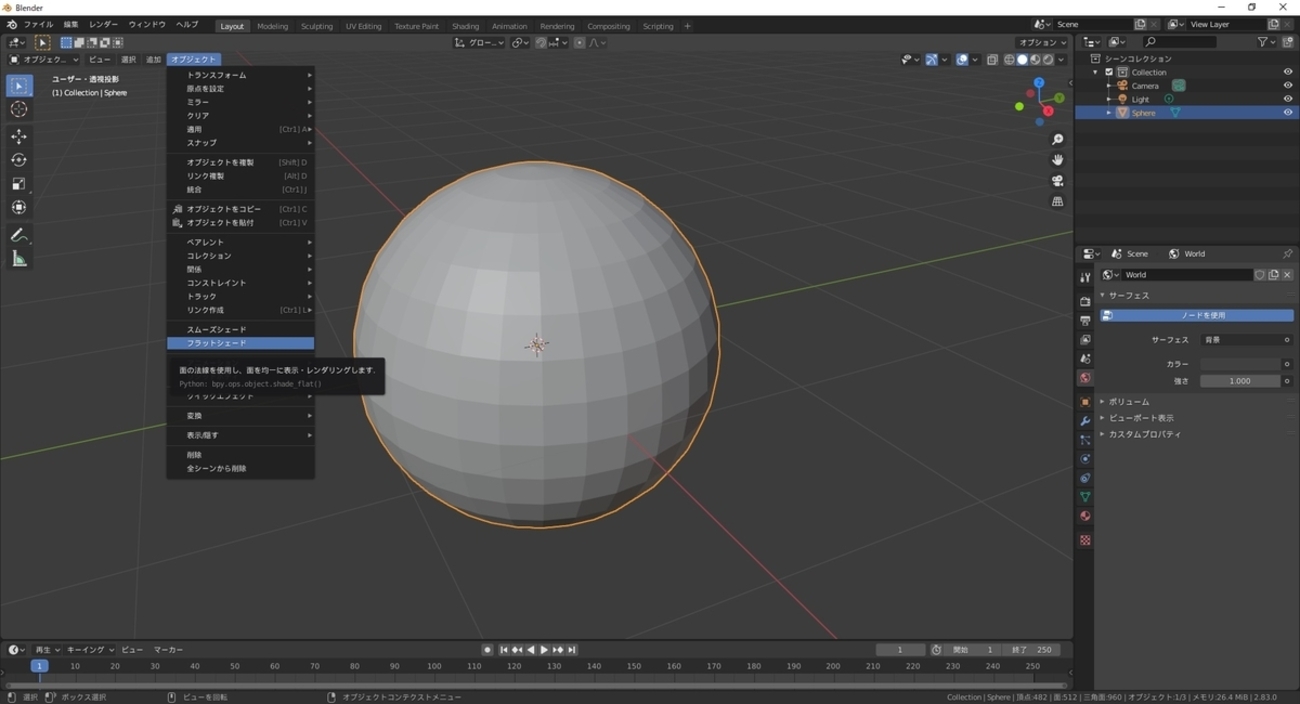Select the 3D Cursor tool

[x=19, y=109]
